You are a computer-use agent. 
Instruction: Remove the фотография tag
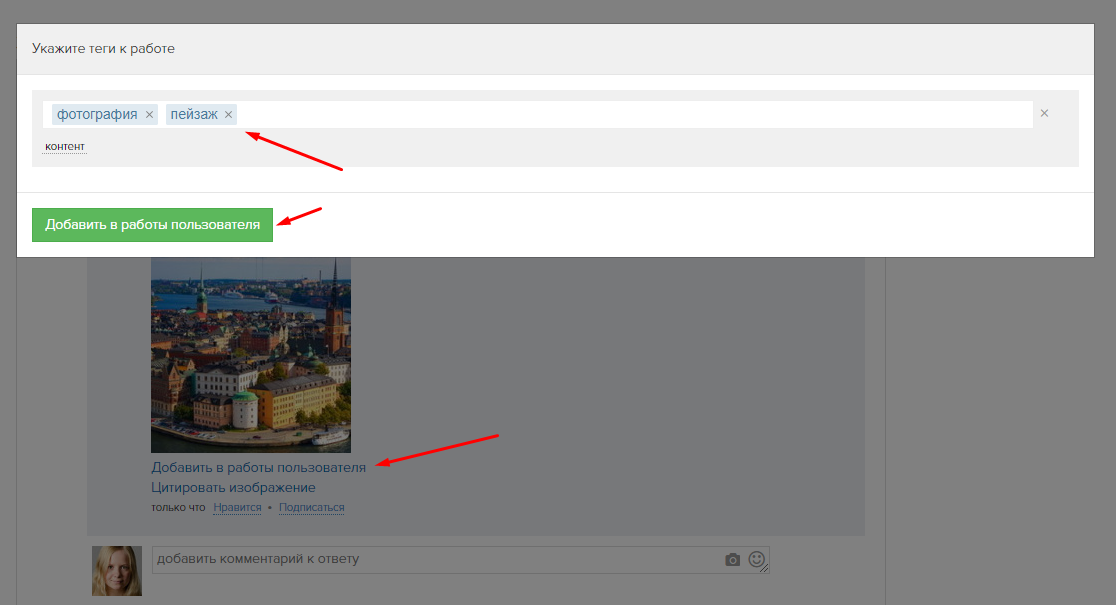tap(149, 115)
